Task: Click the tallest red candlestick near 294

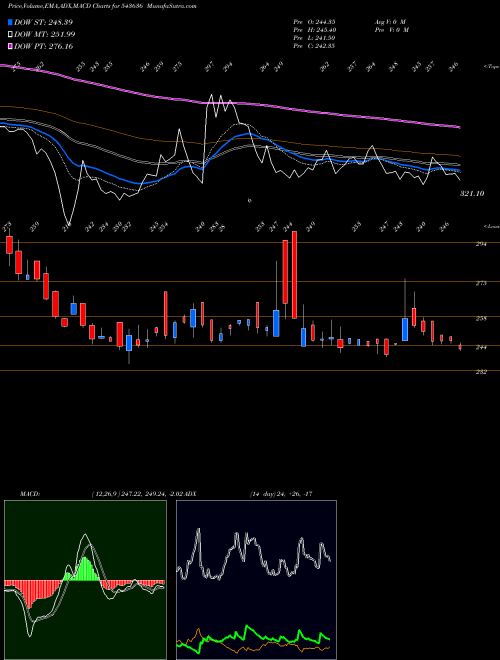Action: [295, 275]
